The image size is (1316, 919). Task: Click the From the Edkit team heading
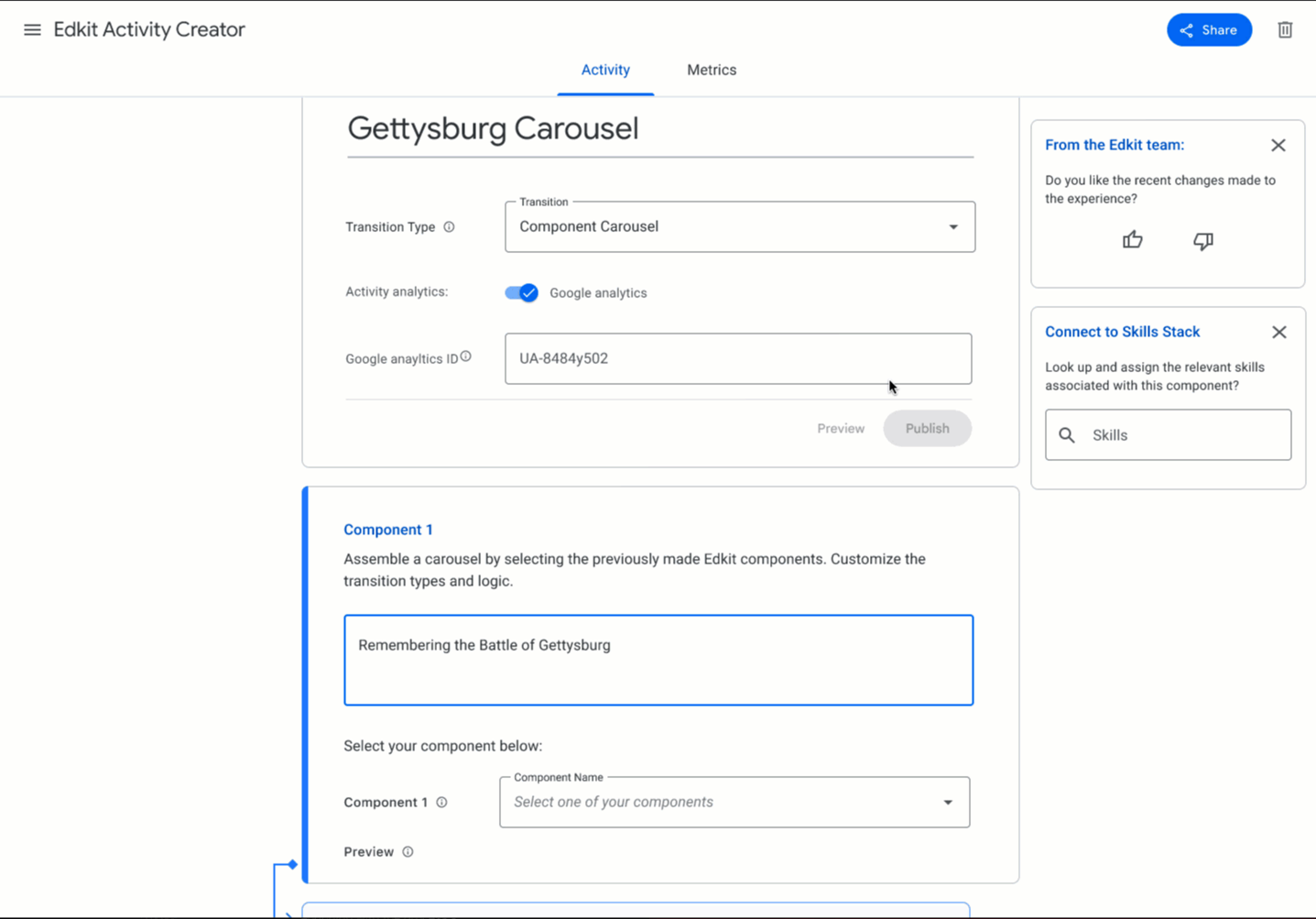(1115, 145)
